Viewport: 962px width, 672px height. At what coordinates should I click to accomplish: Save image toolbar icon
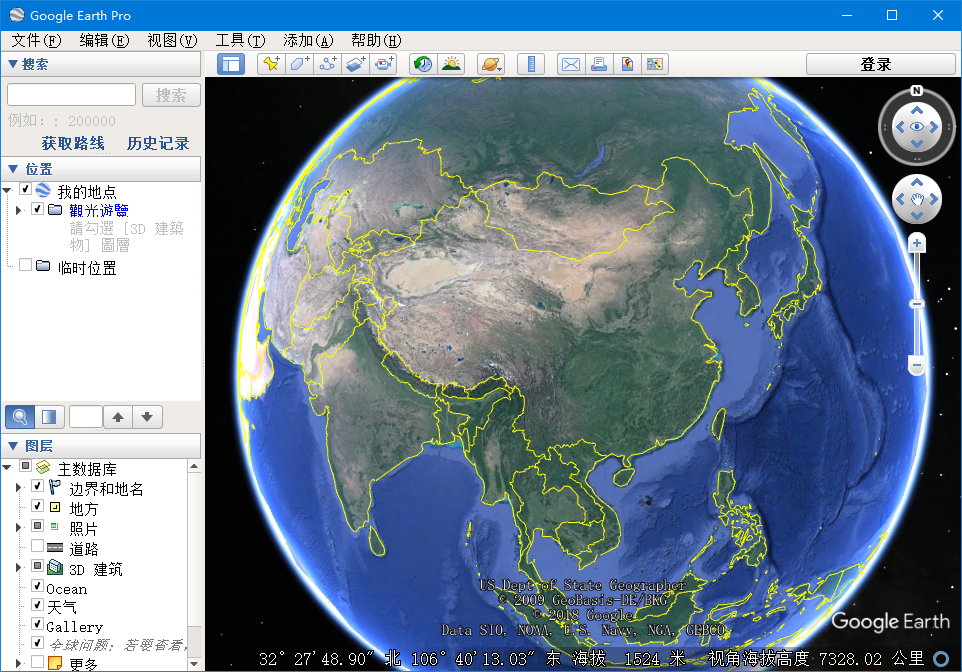[627, 64]
